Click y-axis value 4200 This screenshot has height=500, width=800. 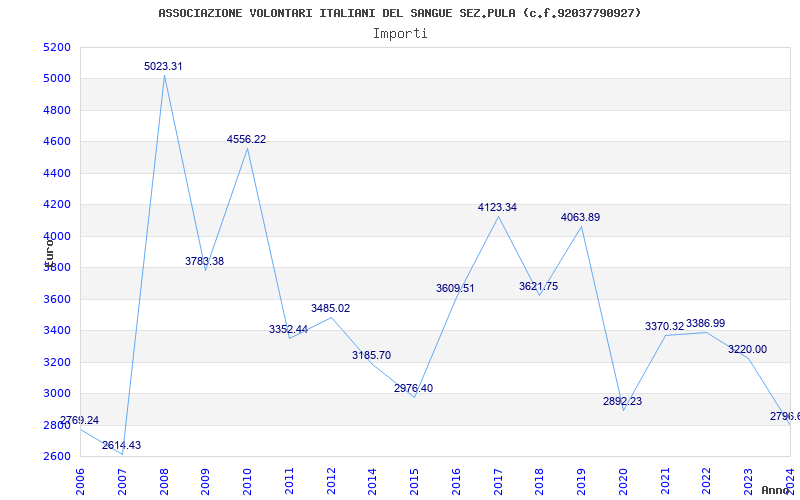point(57,205)
